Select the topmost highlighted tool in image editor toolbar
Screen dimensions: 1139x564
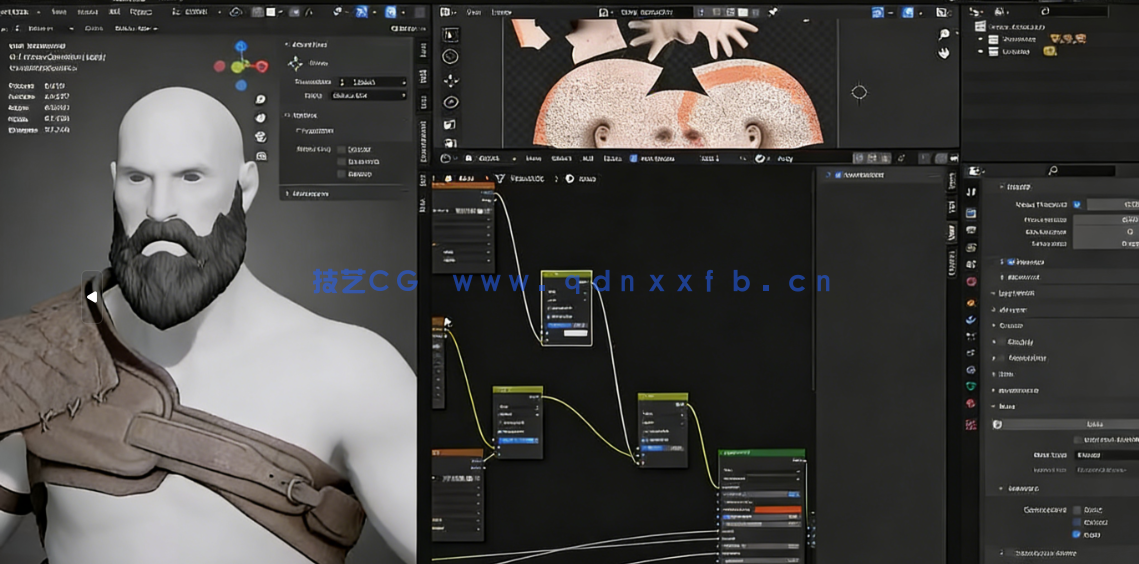(x=450, y=35)
